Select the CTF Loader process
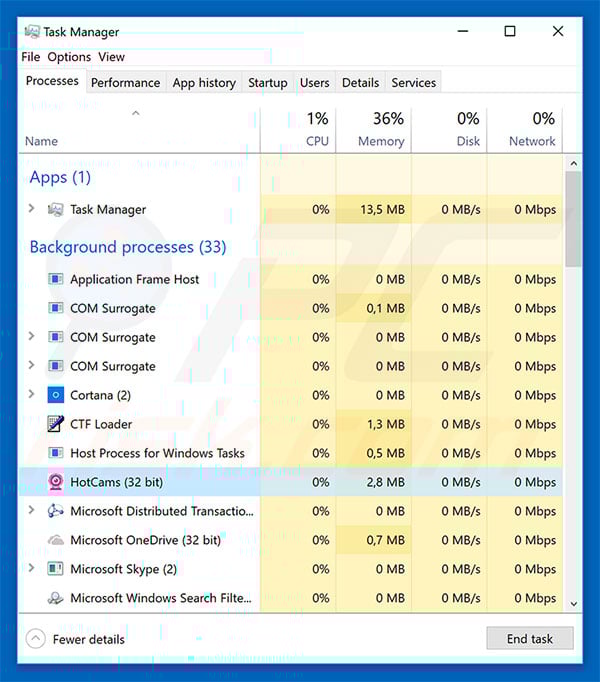Screen dimensions: 600x682 (291, 424)
